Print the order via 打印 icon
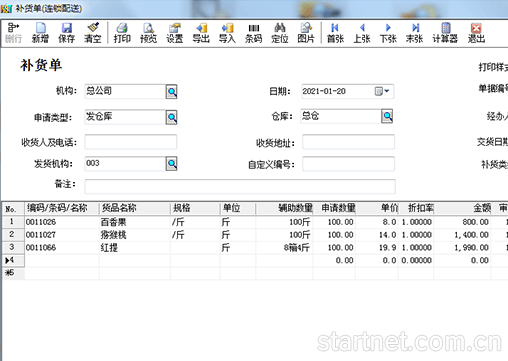This screenshot has height=361, width=508. pos(122,33)
